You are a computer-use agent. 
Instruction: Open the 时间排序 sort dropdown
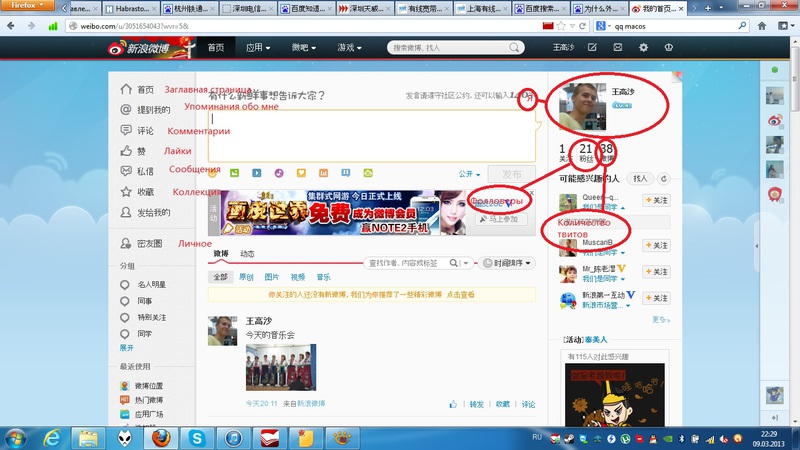point(507,263)
